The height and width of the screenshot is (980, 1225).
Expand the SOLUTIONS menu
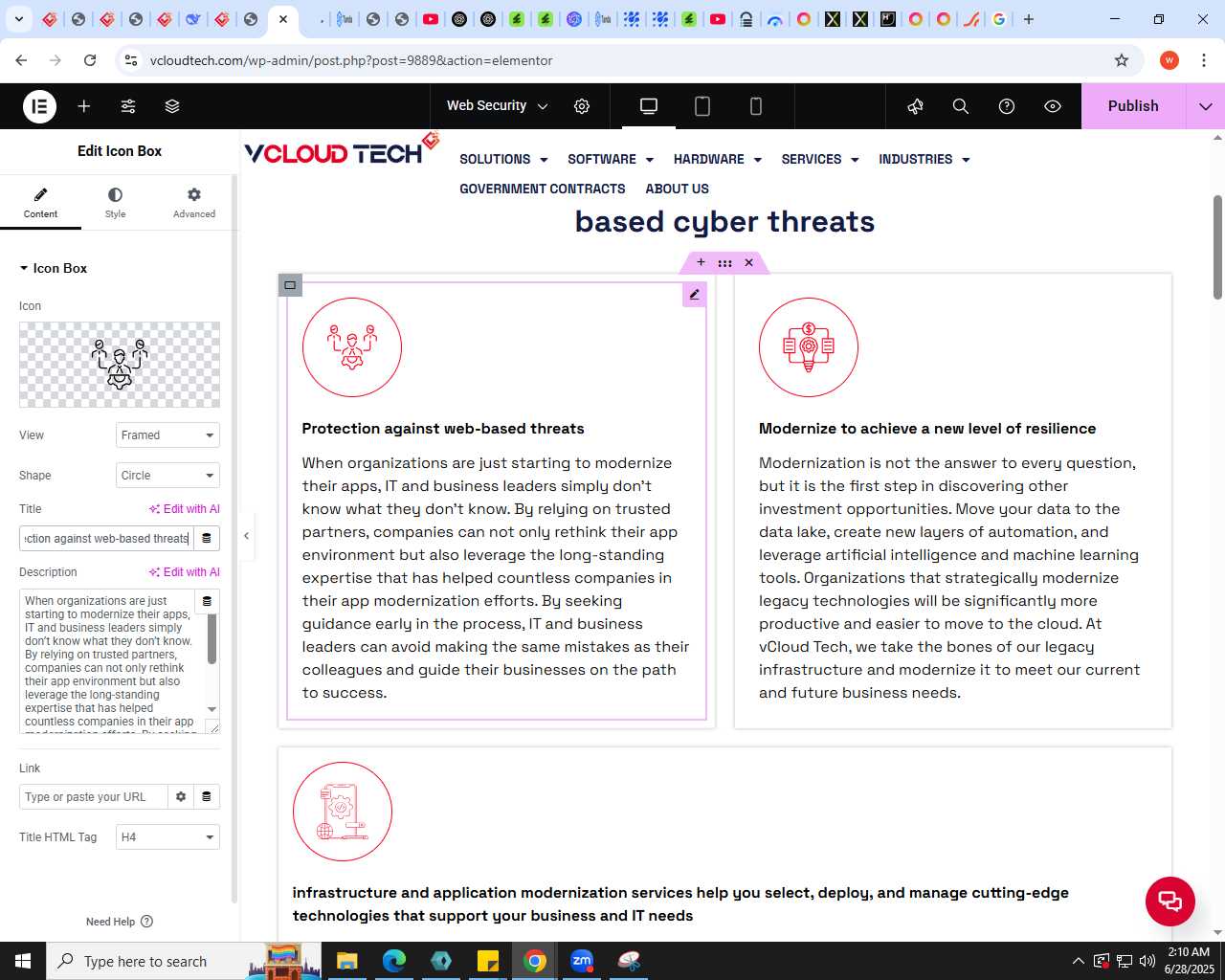click(x=503, y=160)
